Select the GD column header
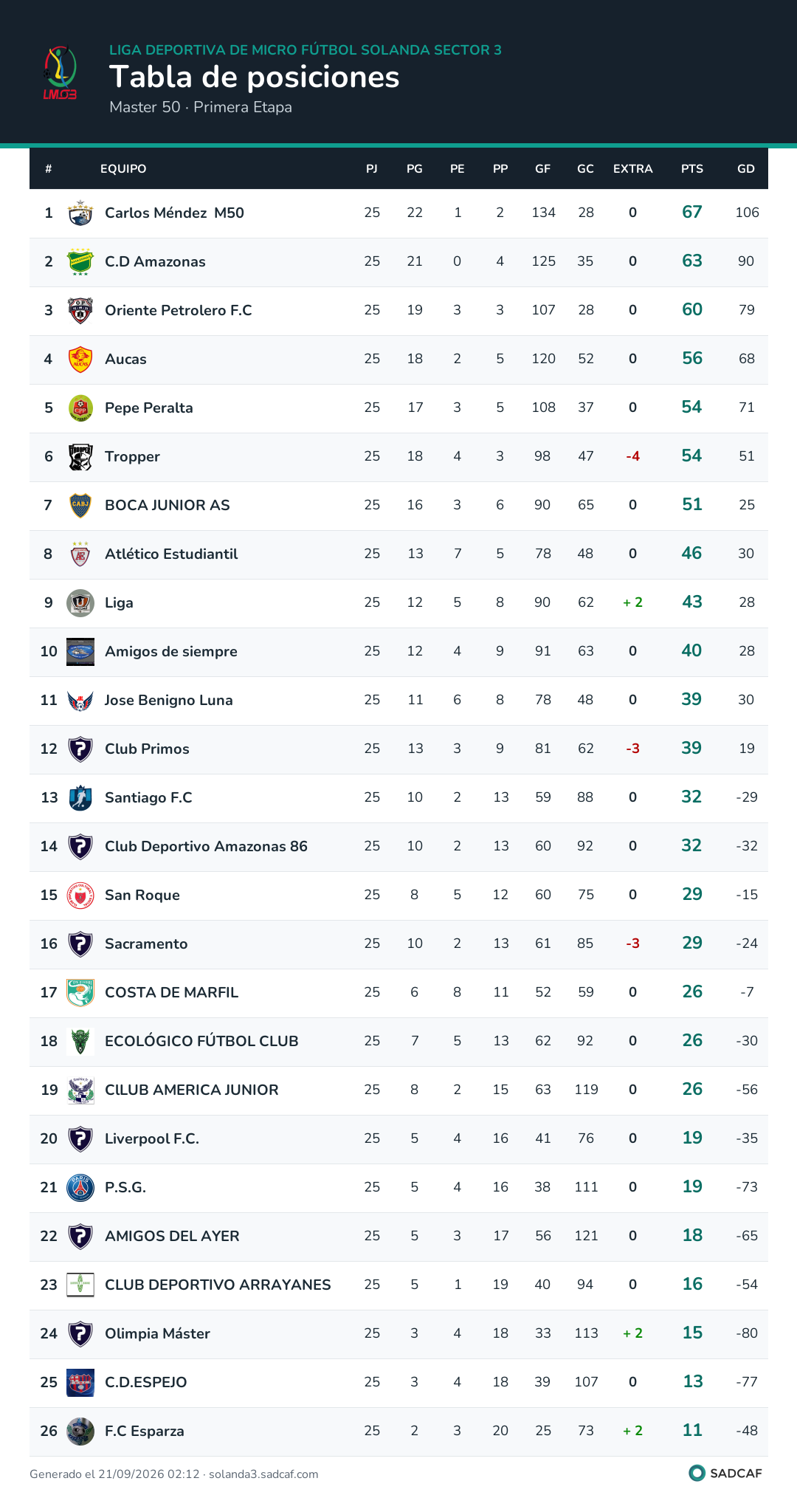Viewport: 797px width, 1512px height. click(x=746, y=168)
